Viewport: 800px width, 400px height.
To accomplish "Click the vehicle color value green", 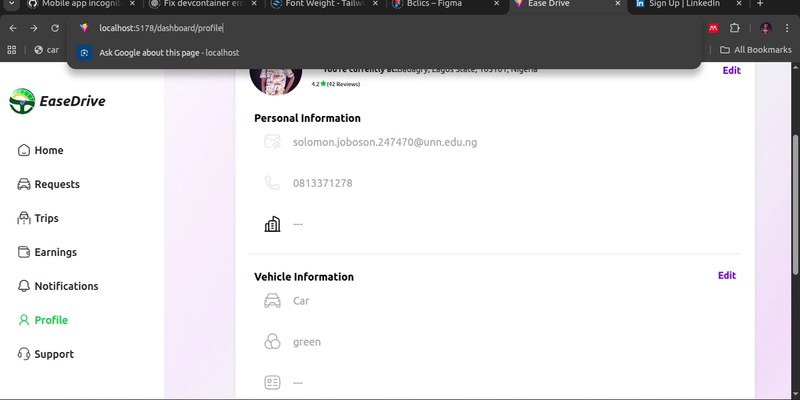I will click(x=307, y=342).
